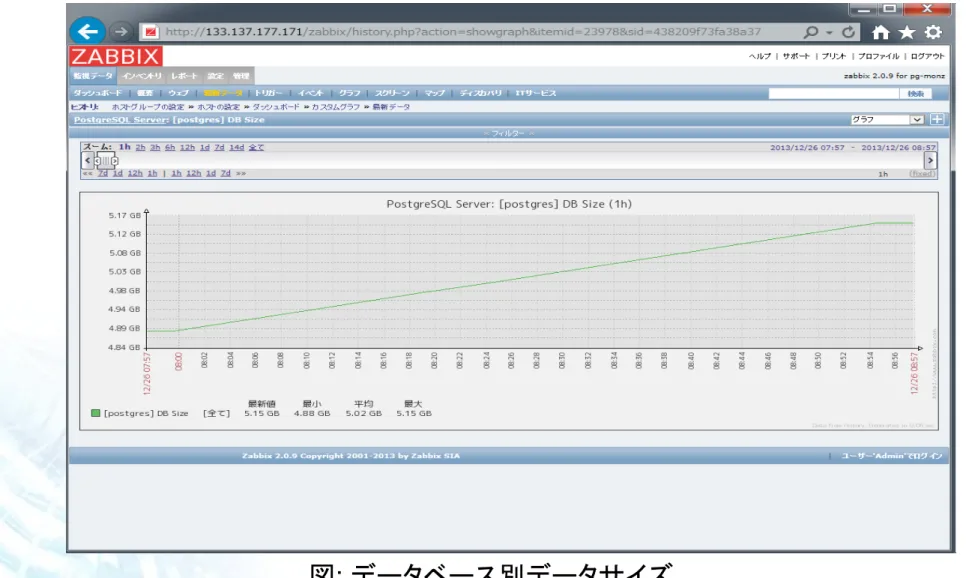This screenshot has height=578, width=966.
Task: Open browser tools gear icon
Action: point(933,32)
